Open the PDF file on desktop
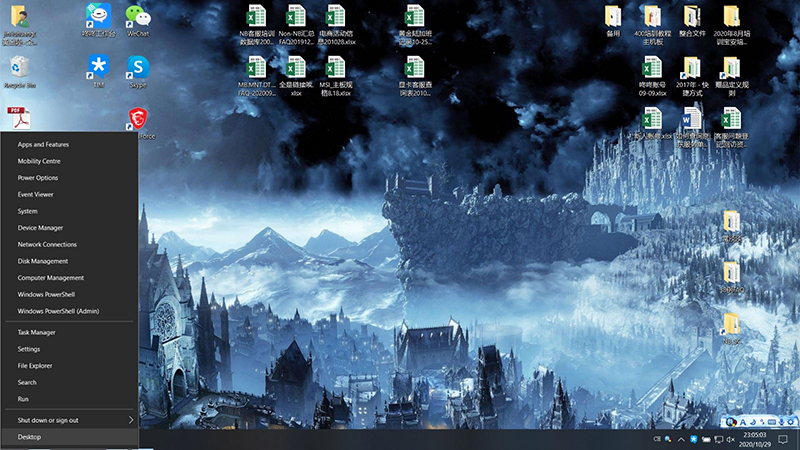Viewport: 800px width, 450px height. [x=18, y=119]
